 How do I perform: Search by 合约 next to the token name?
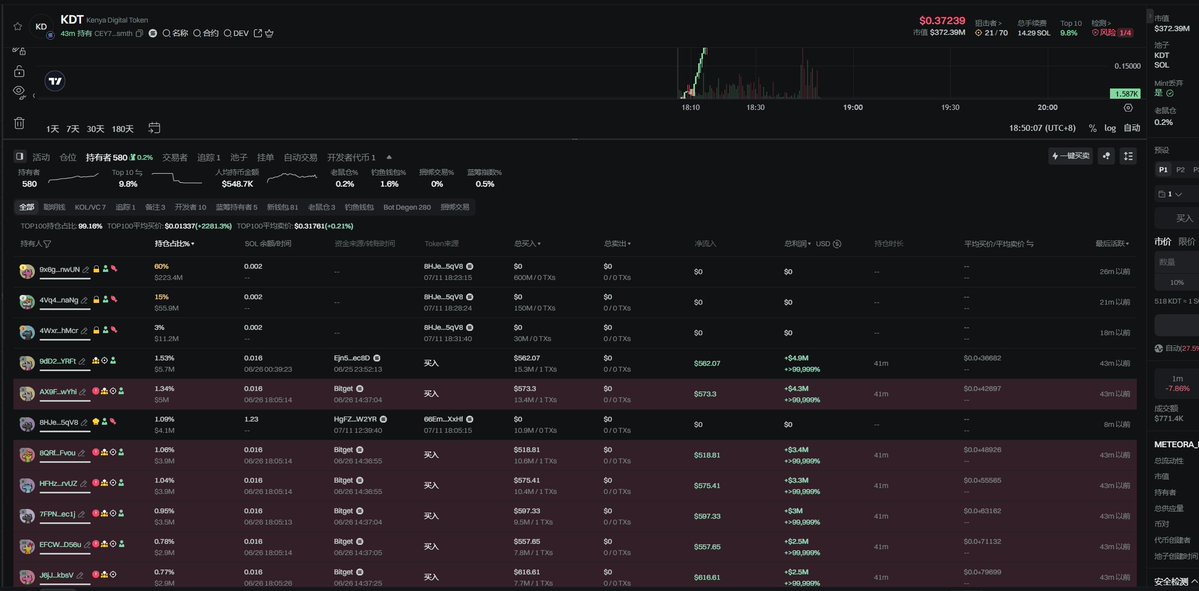[x=206, y=34]
